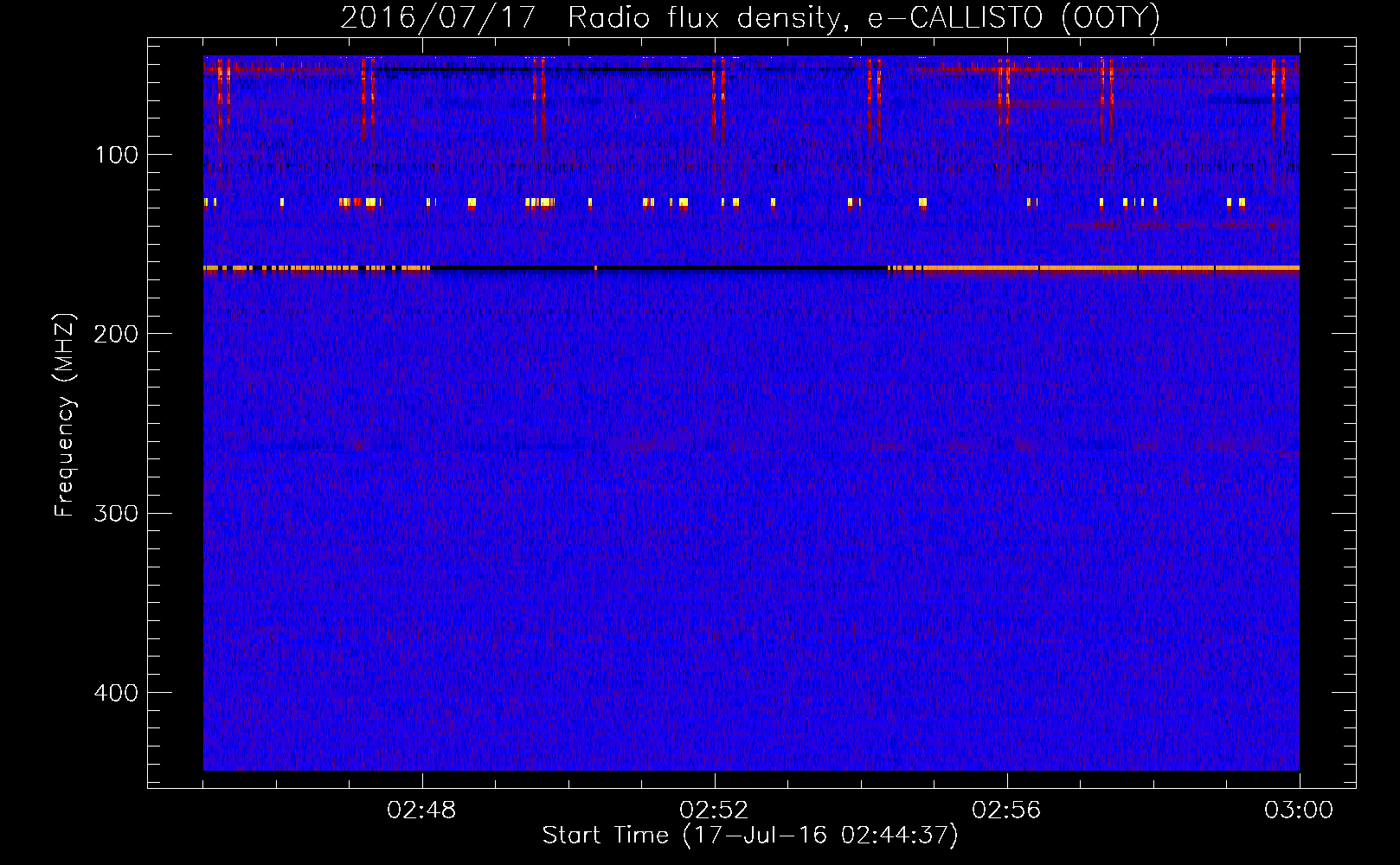
Task: Click the plot title "2016/07/17 Radio flux density, e-CALLISTO (OOTY)"
Action: click(750, 17)
